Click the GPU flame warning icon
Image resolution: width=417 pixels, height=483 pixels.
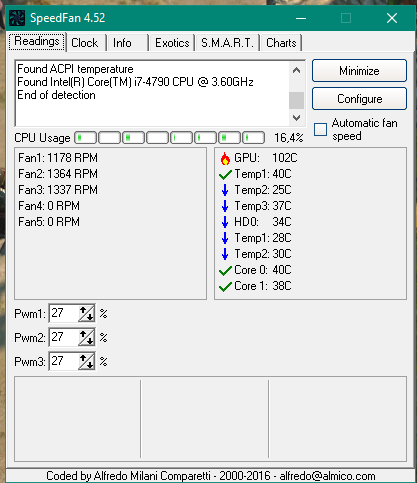(x=225, y=159)
